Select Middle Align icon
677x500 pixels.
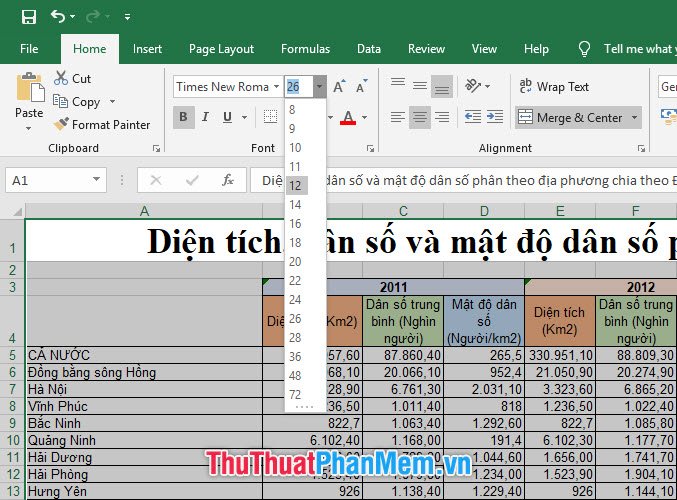[420, 86]
